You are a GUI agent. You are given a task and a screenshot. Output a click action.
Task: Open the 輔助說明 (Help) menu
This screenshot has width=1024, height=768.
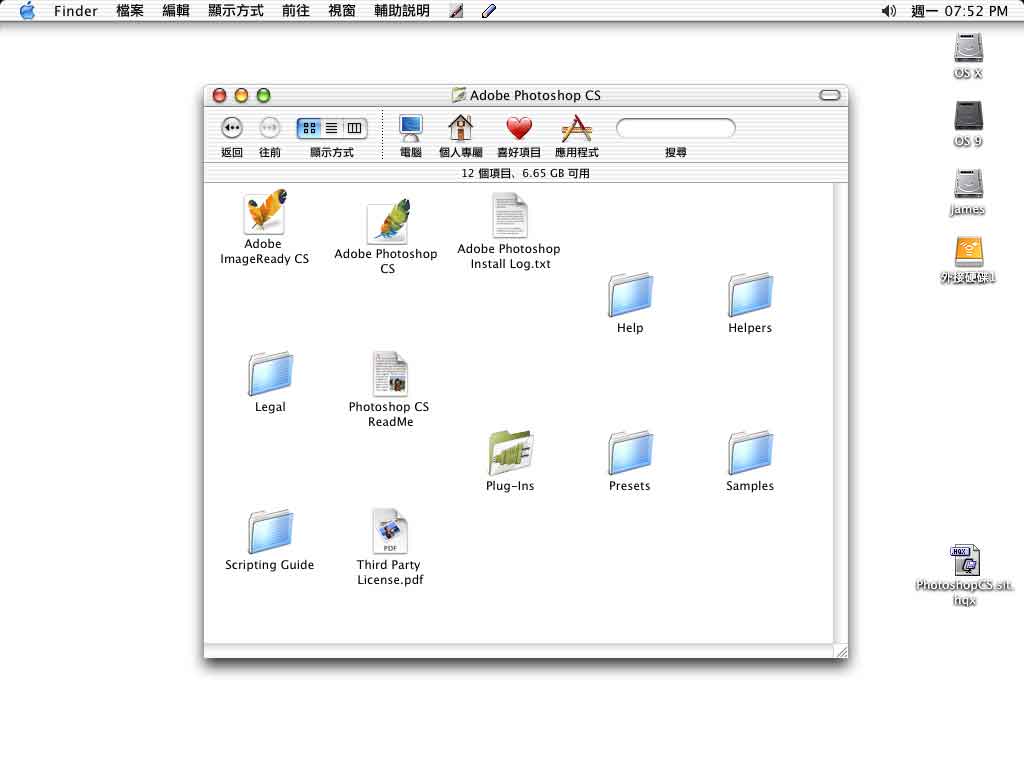click(x=402, y=10)
